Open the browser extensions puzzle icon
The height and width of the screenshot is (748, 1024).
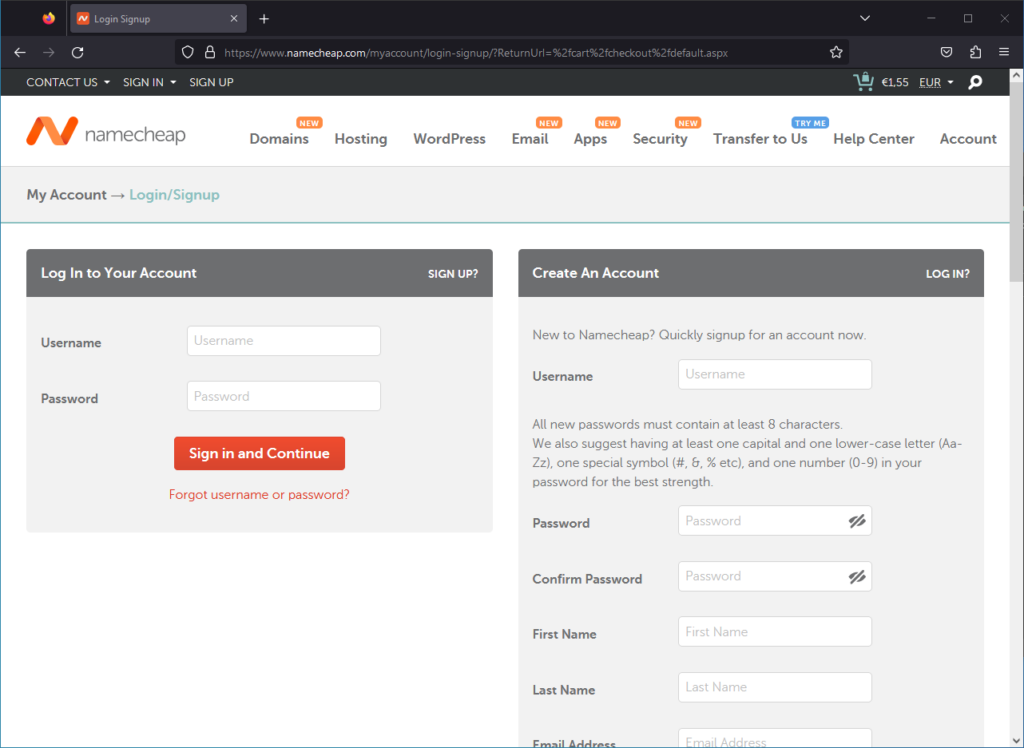[x=976, y=52]
